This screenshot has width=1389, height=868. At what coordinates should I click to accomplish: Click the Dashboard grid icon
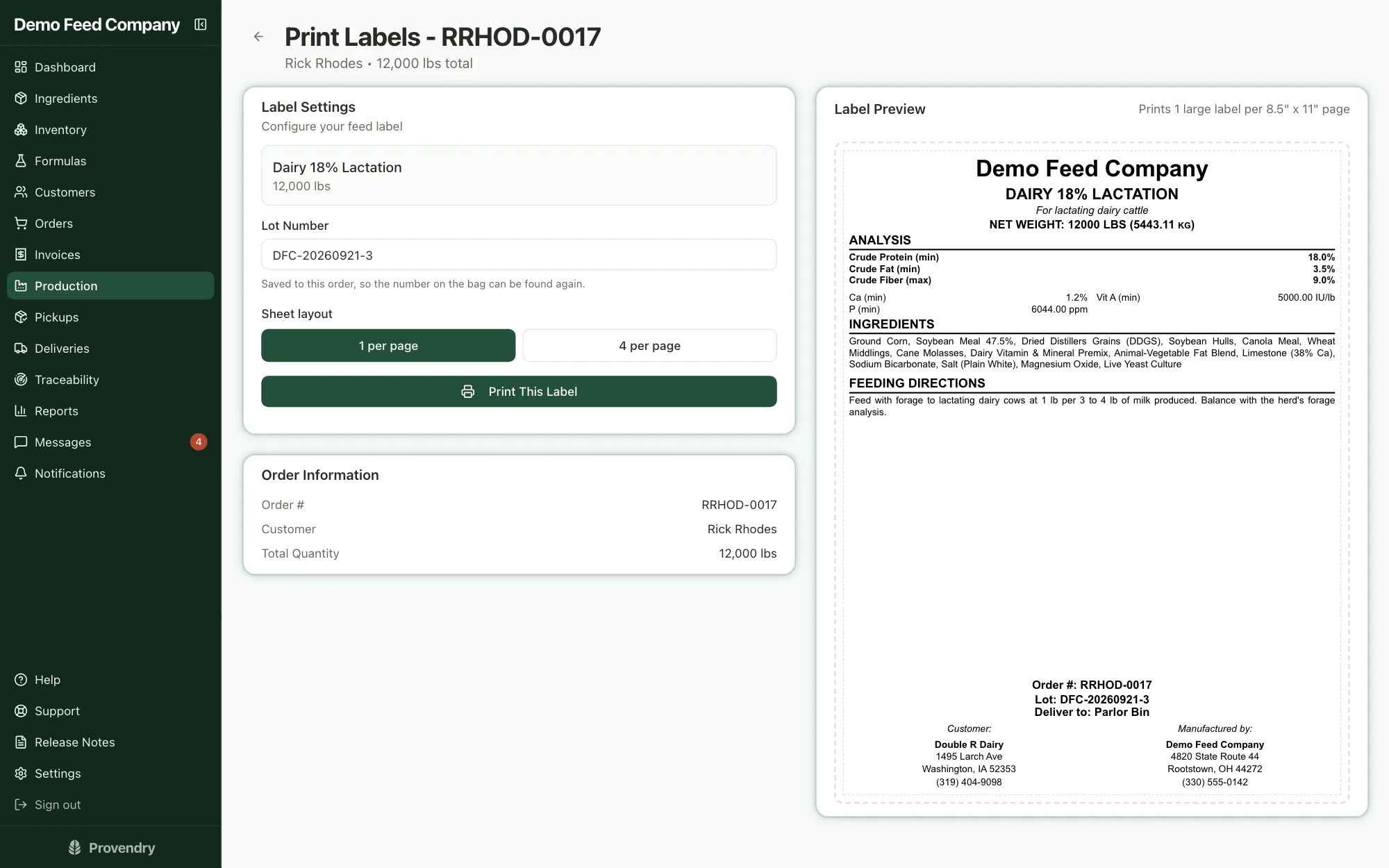click(x=21, y=67)
